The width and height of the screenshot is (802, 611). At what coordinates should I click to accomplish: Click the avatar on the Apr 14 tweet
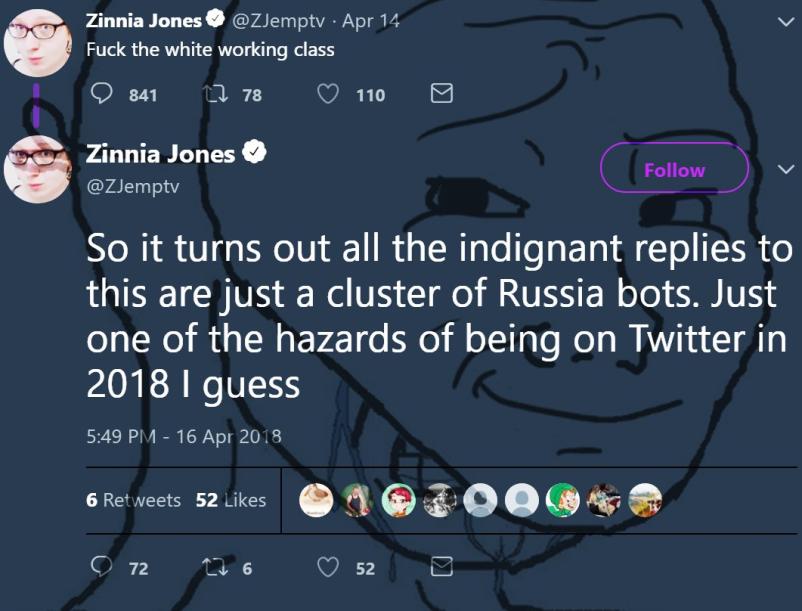click(x=37, y=43)
